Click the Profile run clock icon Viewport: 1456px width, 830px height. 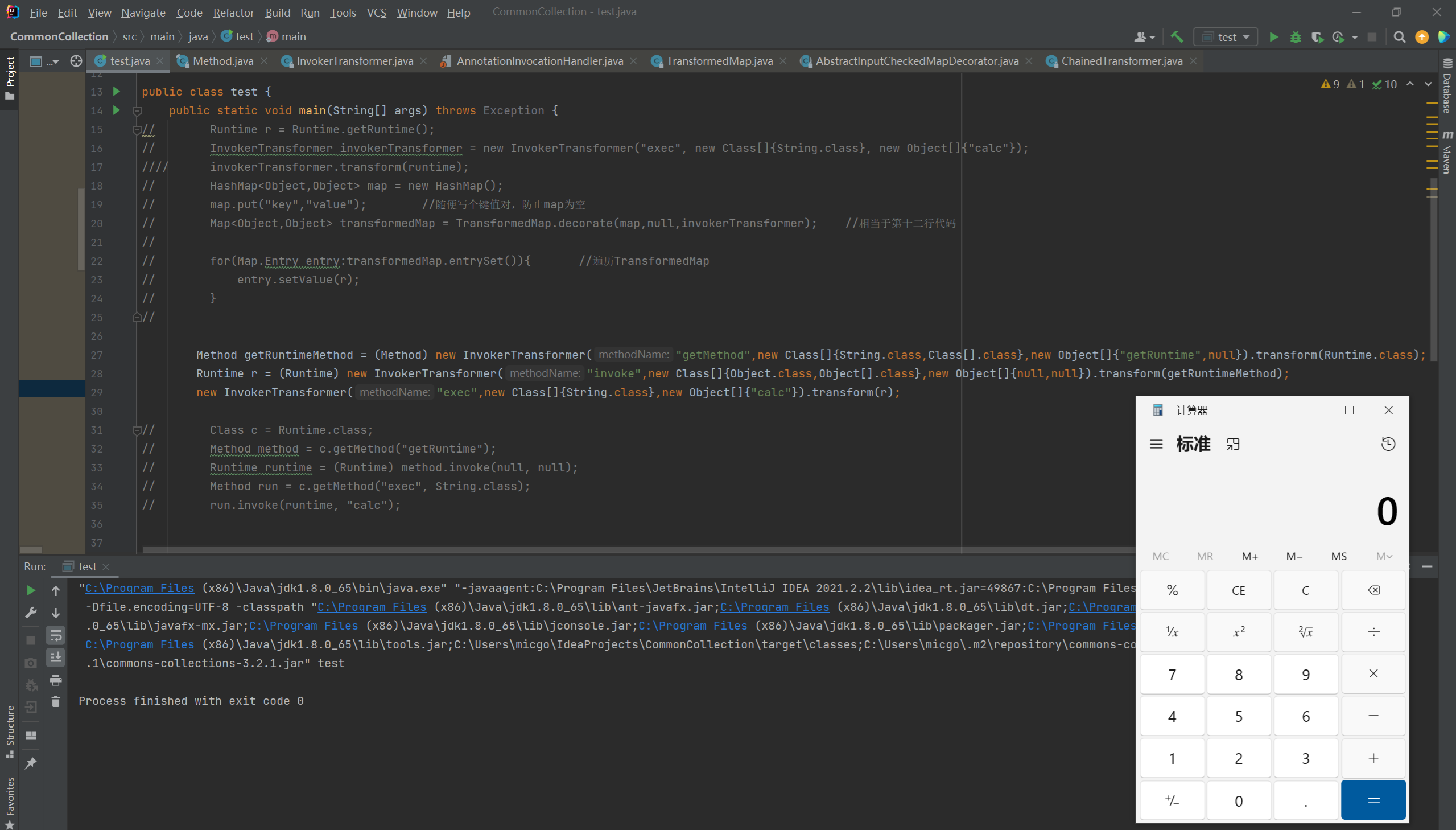(1338, 37)
